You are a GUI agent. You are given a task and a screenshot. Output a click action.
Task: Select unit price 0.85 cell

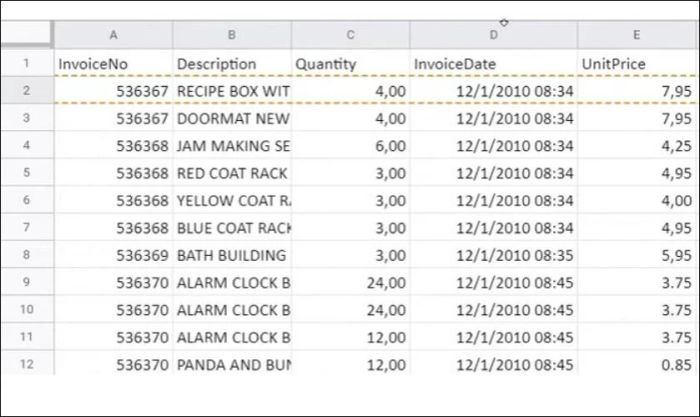[x=637, y=364]
